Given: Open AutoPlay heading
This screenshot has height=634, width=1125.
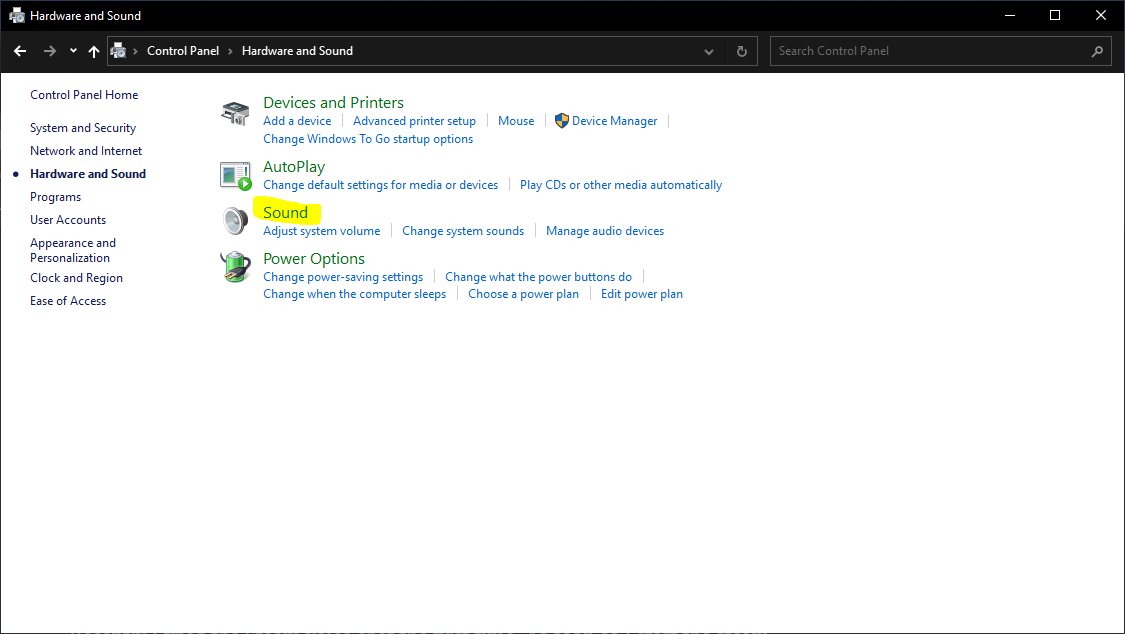Looking at the screenshot, I should pos(294,166).
